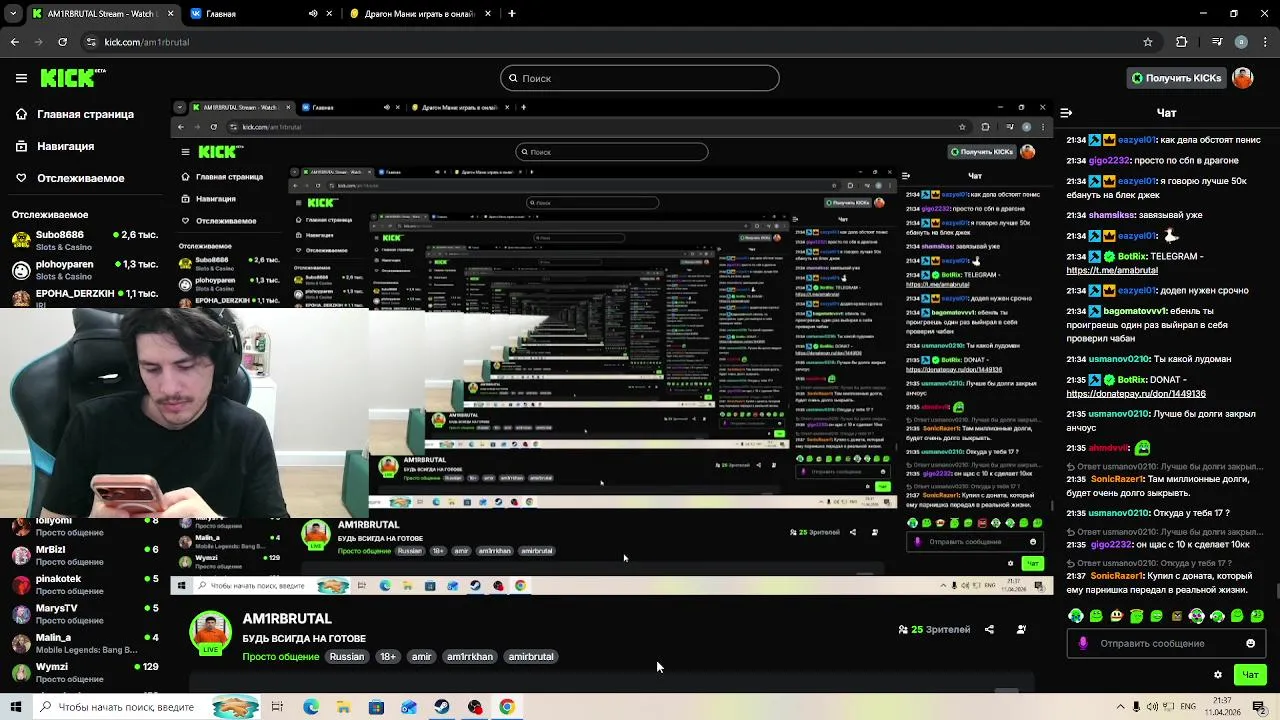Switch to the Драгон Мани browser tab
This screenshot has width=1280, height=720.
coord(418,14)
